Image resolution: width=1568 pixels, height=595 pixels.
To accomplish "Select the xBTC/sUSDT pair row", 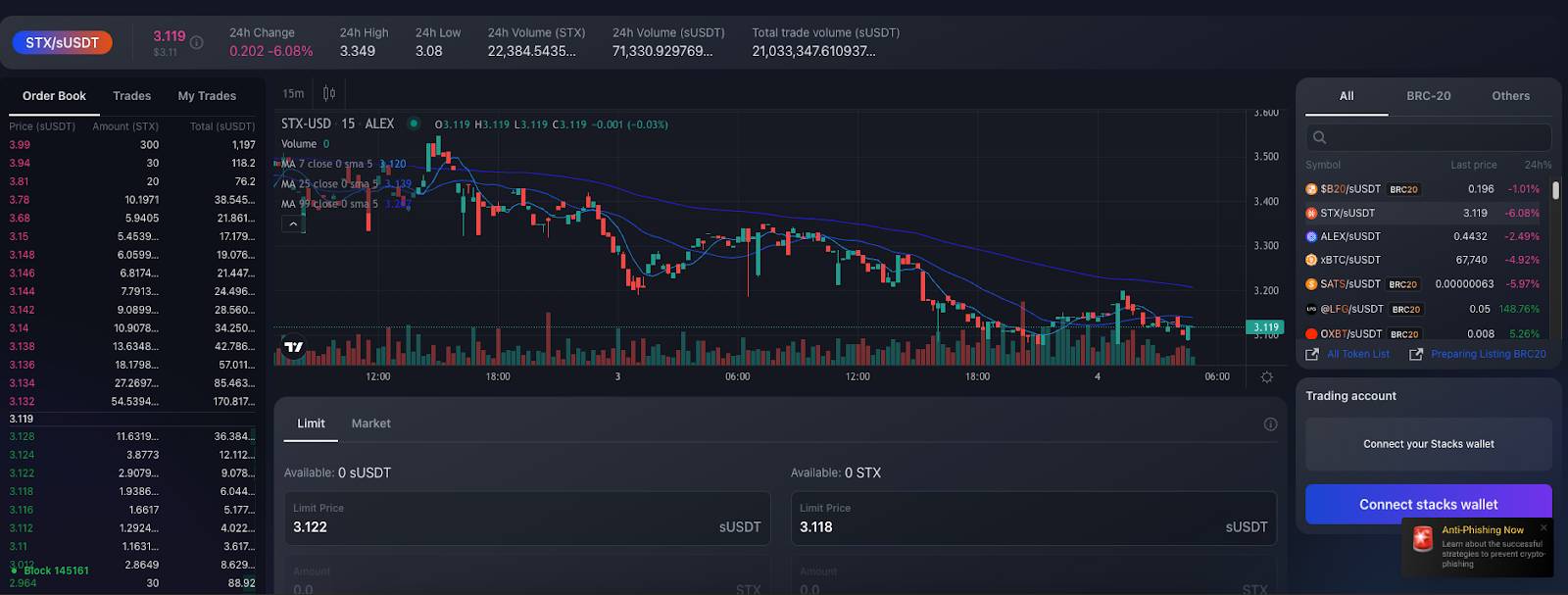I will [1422, 260].
